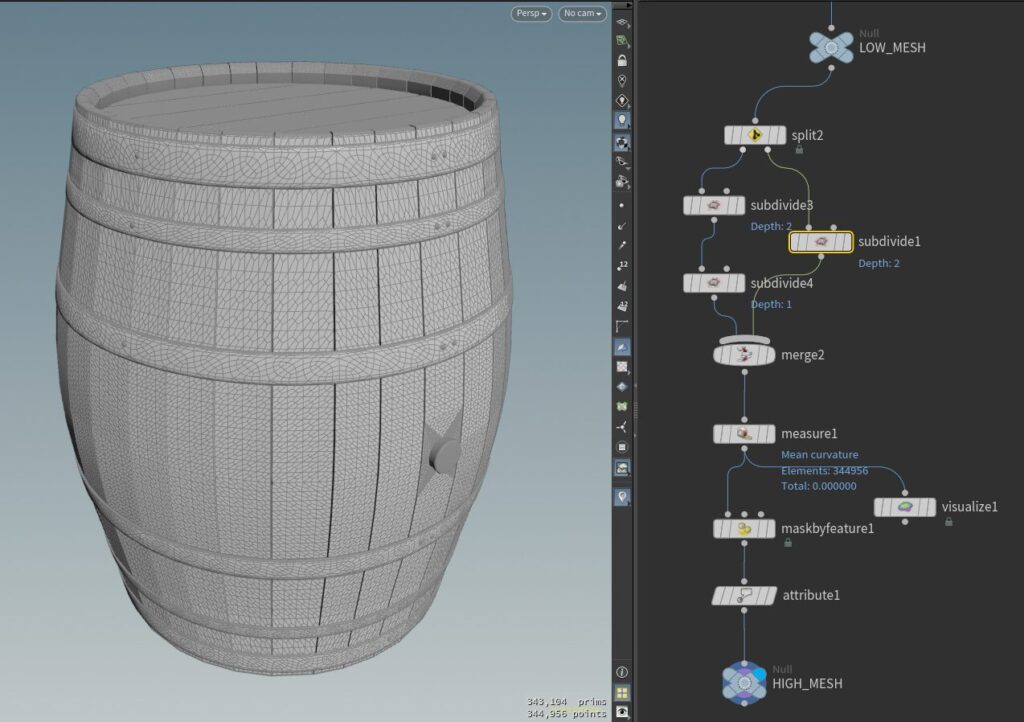Screen dimensions: 1024x722
Task: Click the info circle icon in viewport toolbar
Action: tap(622, 671)
